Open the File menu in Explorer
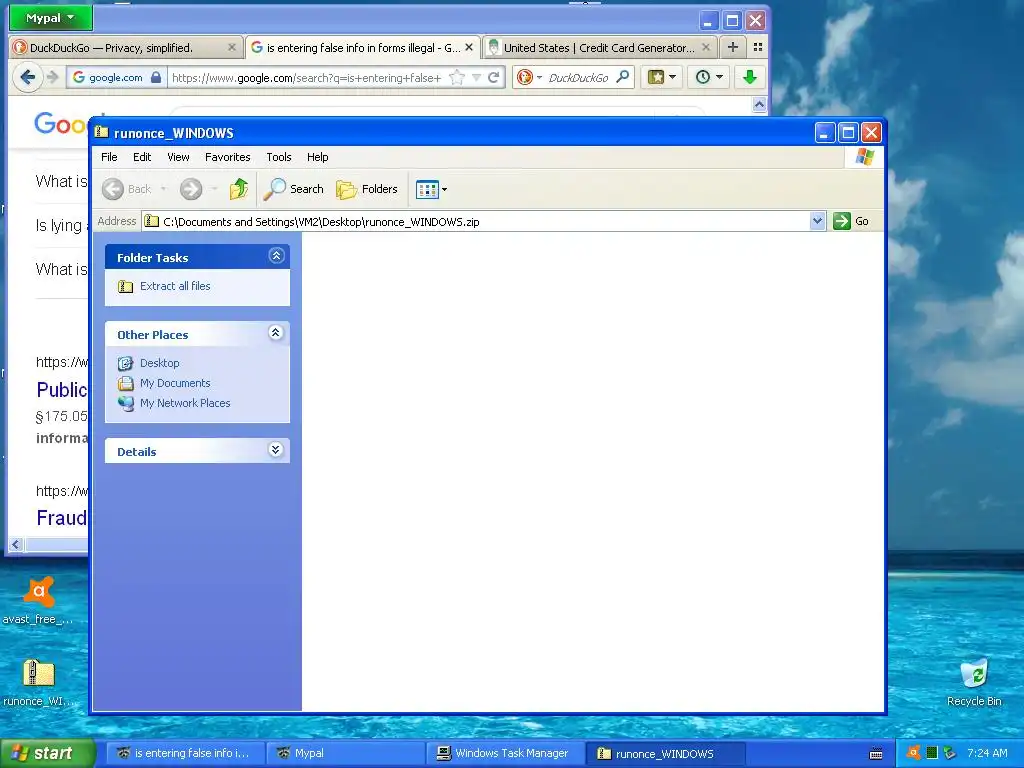This screenshot has height=768, width=1024. coord(109,157)
